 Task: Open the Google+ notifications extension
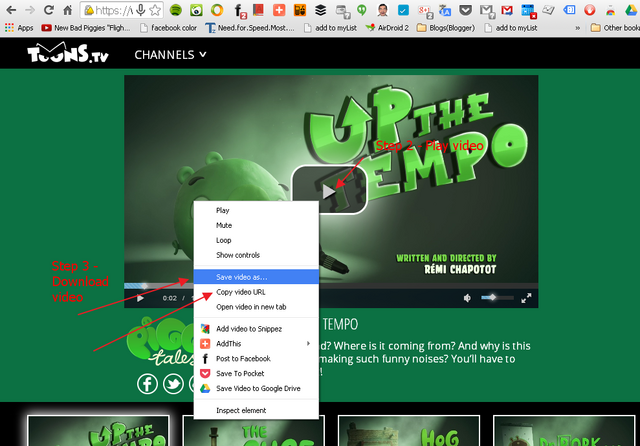tap(425, 11)
